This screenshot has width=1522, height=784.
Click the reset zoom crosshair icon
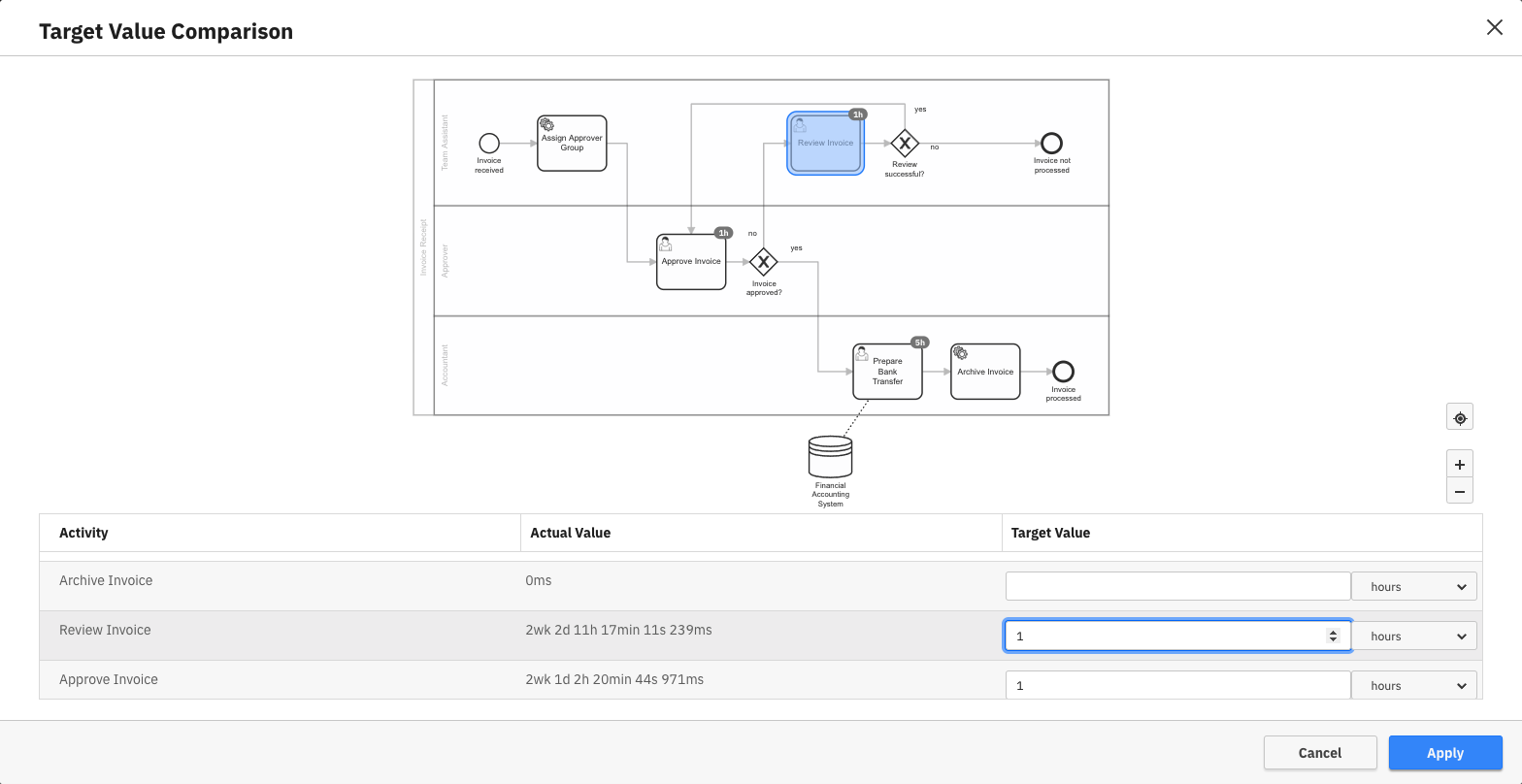[x=1459, y=418]
